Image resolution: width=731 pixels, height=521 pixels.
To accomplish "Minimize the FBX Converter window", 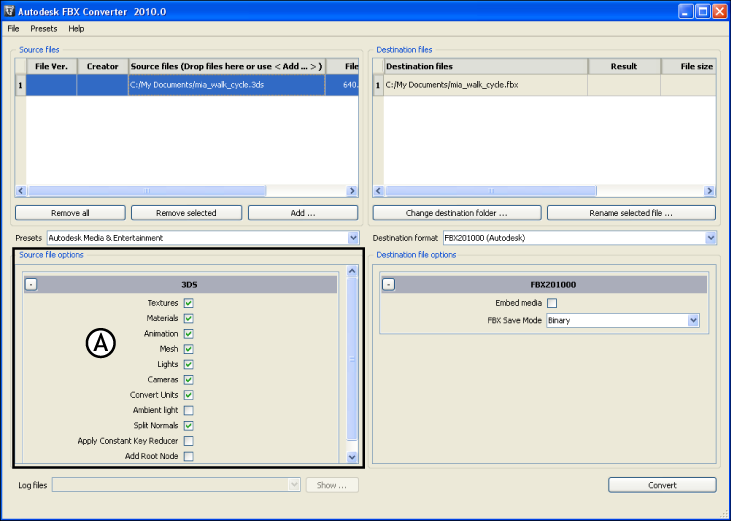I will pos(685,11).
